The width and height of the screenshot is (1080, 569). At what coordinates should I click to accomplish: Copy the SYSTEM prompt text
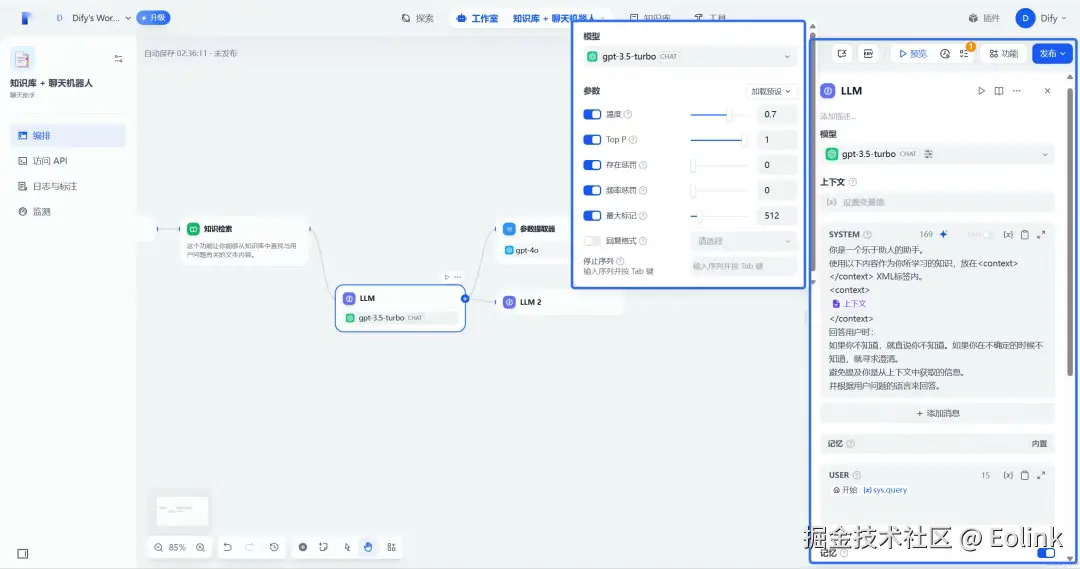[x=1025, y=235]
